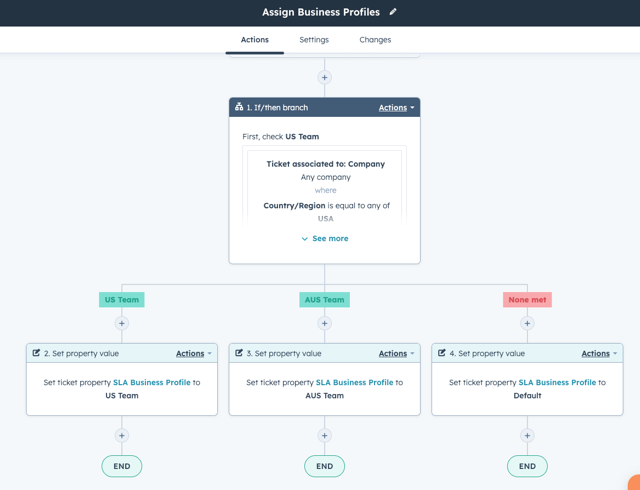Image resolution: width=640 pixels, height=490 pixels.
Task: Open Actions dropdown on step 4
Action: point(599,354)
